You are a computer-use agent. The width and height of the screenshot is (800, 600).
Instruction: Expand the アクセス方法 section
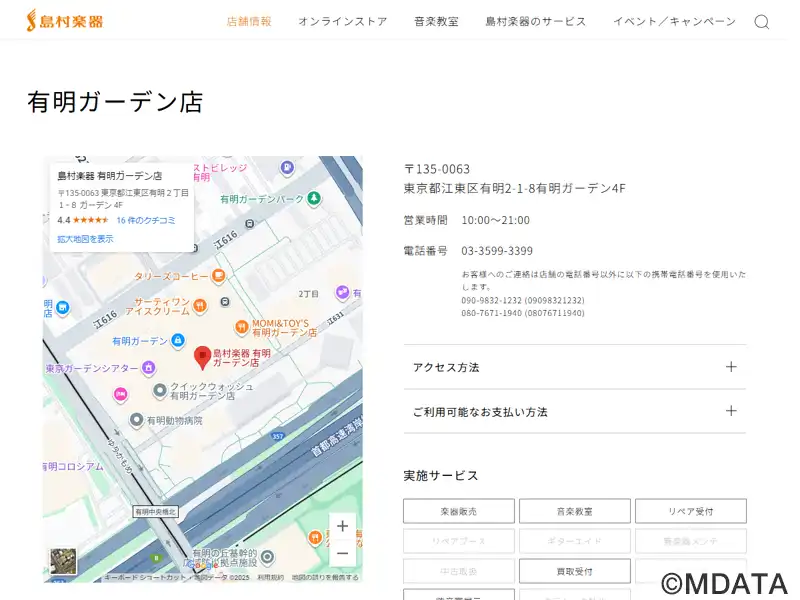point(574,367)
